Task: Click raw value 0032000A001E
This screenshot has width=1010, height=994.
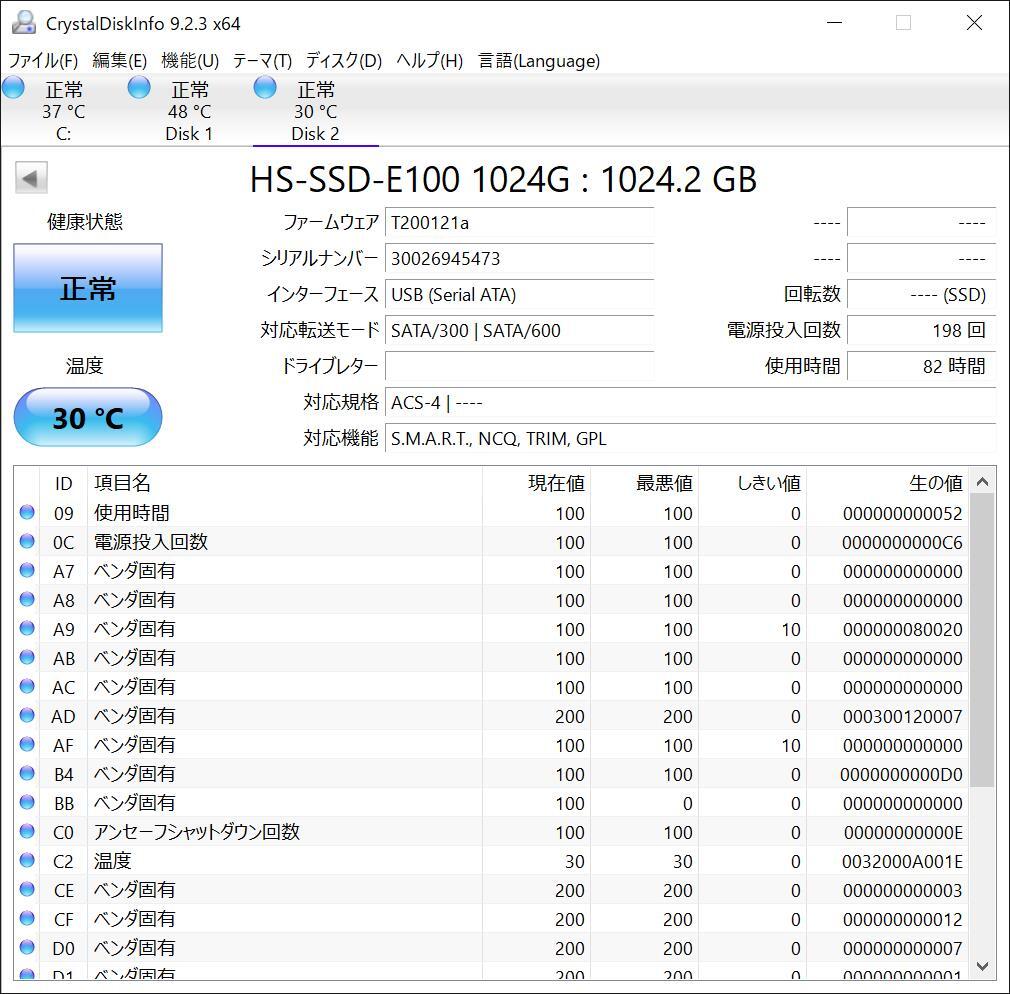Action: tap(902, 861)
